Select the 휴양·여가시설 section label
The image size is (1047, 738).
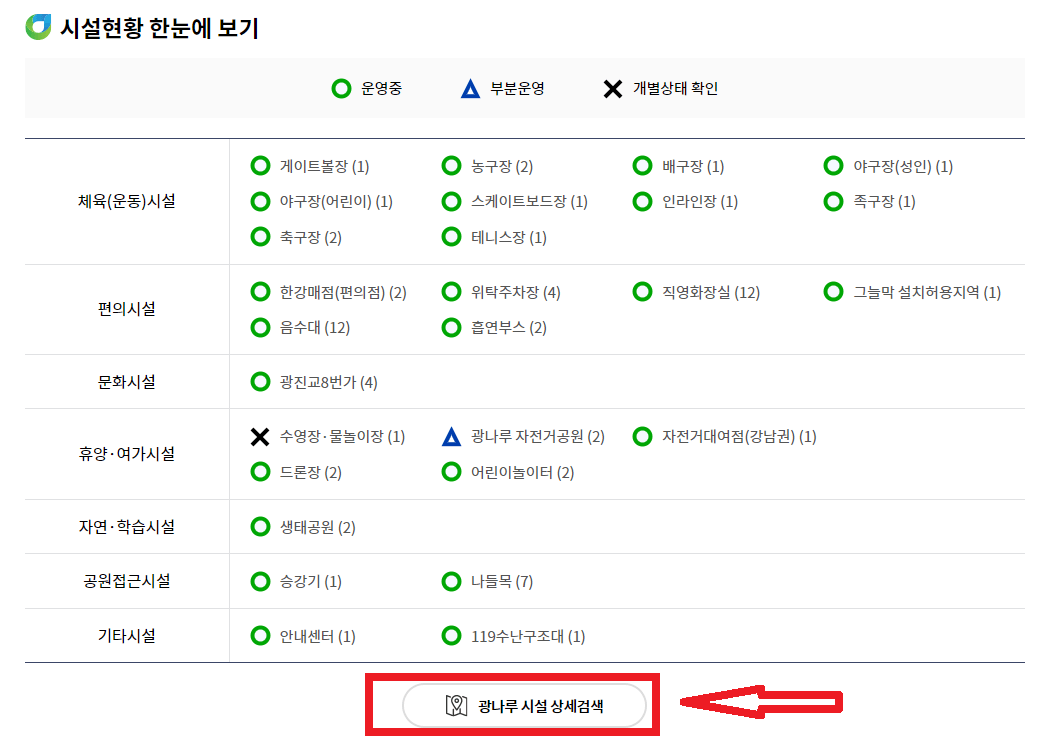(x=125, y=454)
